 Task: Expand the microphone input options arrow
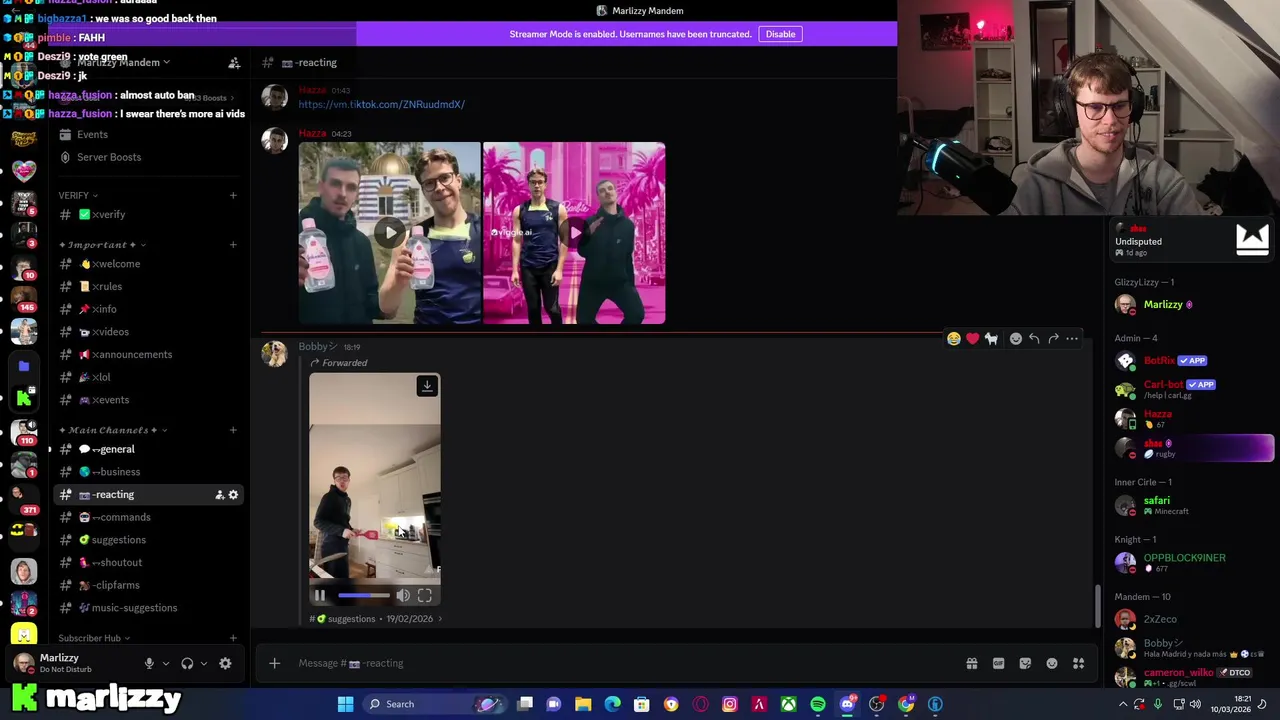[165, 663]
